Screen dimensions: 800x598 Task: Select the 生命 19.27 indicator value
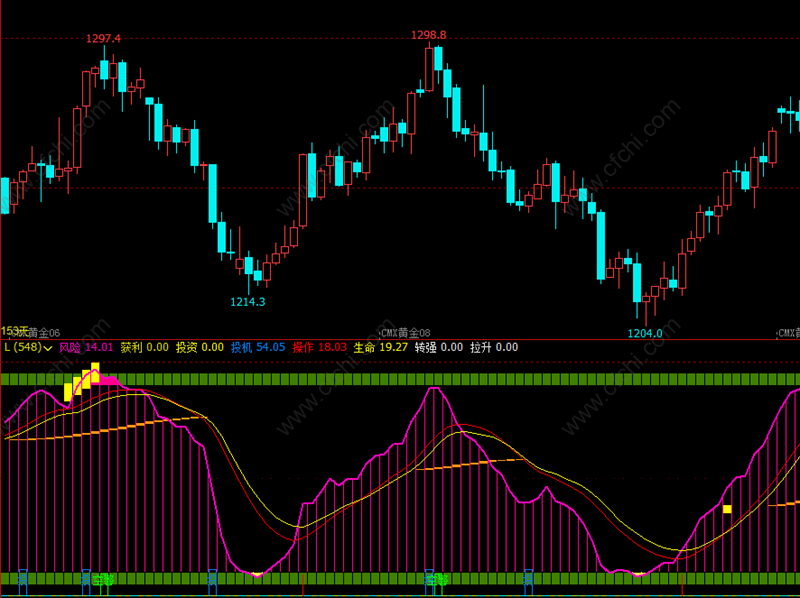pos(381,347)
